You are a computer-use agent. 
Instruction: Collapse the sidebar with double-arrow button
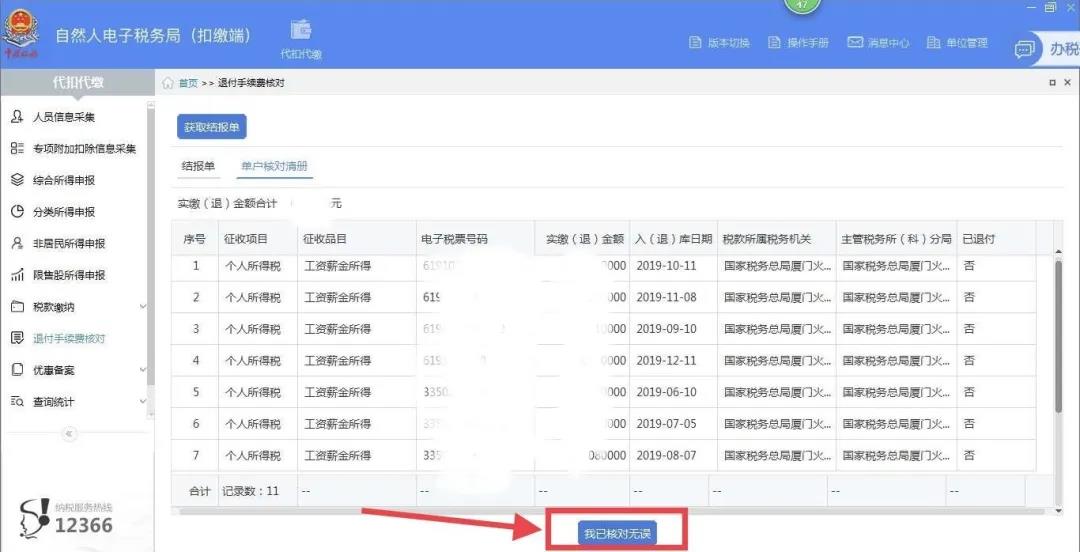69,434
